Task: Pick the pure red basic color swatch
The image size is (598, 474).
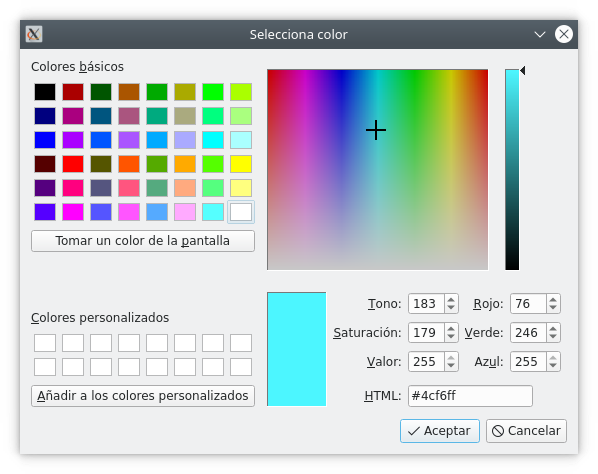Action: 73,164
